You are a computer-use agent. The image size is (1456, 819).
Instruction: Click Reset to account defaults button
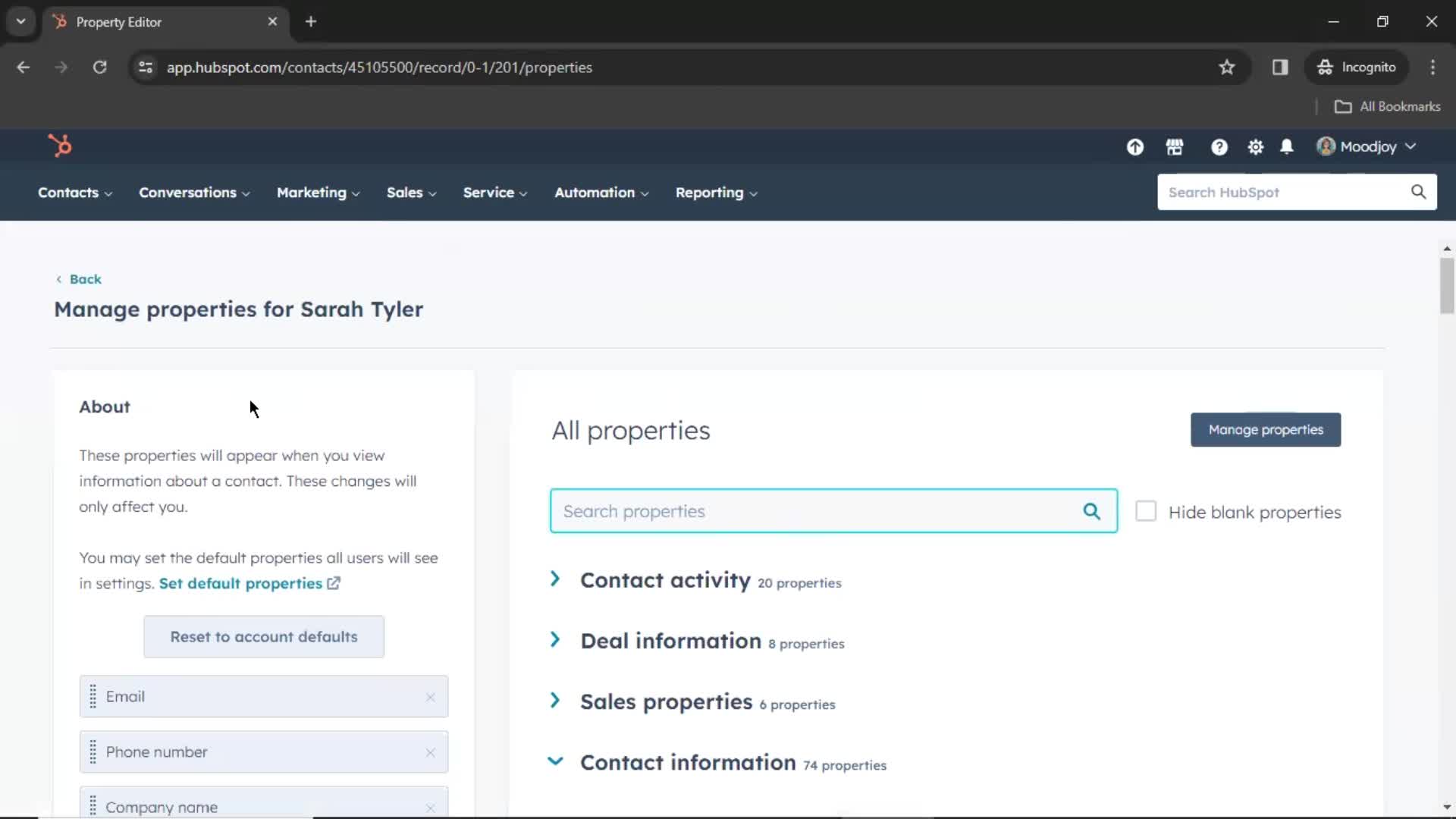tap(263, 637)
